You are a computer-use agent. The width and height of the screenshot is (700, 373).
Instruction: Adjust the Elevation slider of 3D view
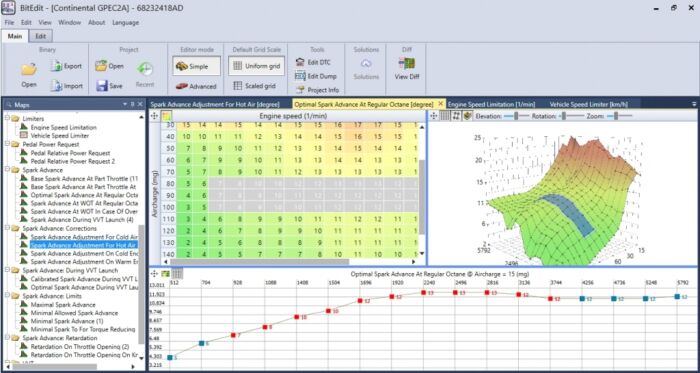516,116
